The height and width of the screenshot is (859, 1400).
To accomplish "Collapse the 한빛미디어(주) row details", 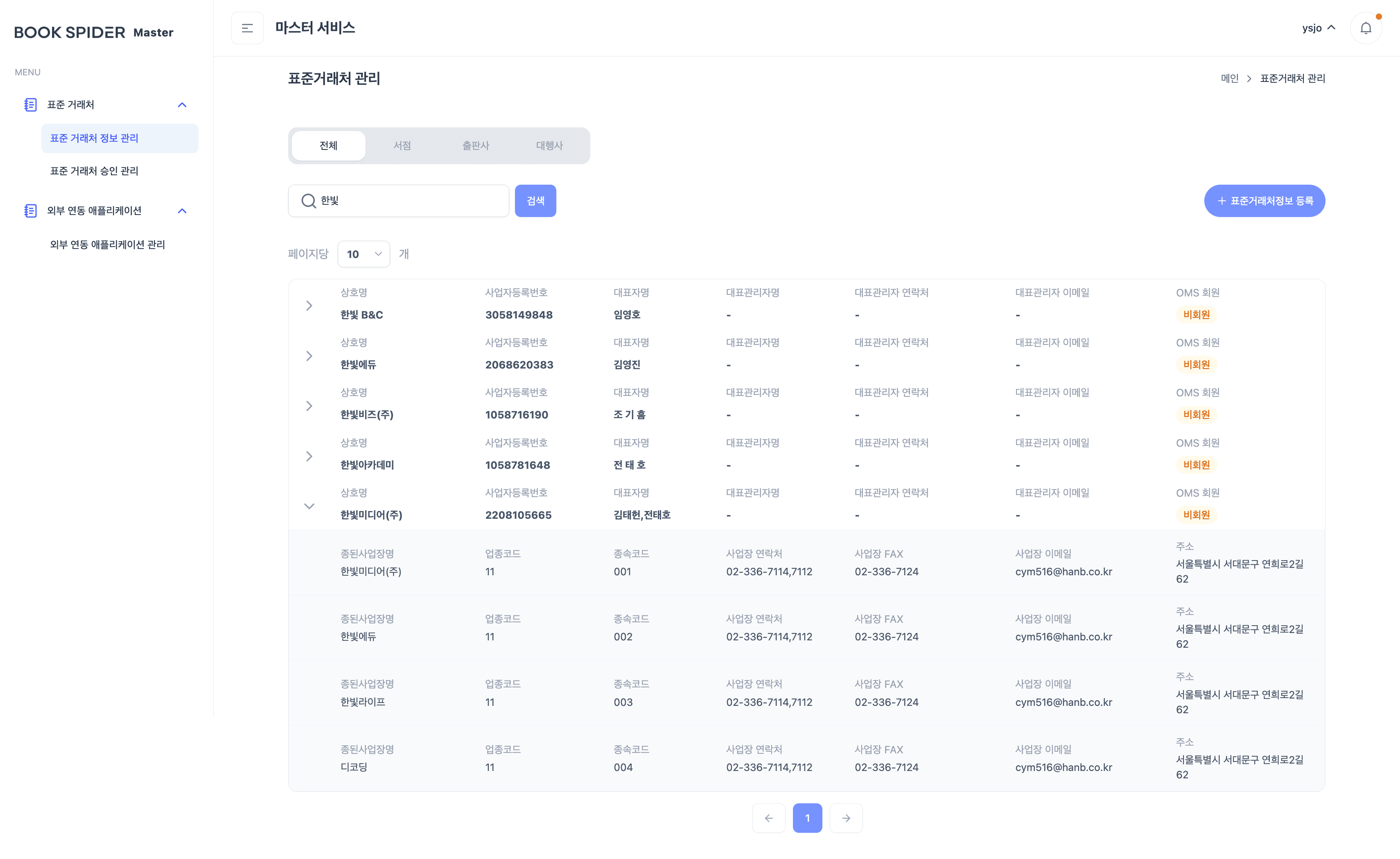I will tap(309, 506).
